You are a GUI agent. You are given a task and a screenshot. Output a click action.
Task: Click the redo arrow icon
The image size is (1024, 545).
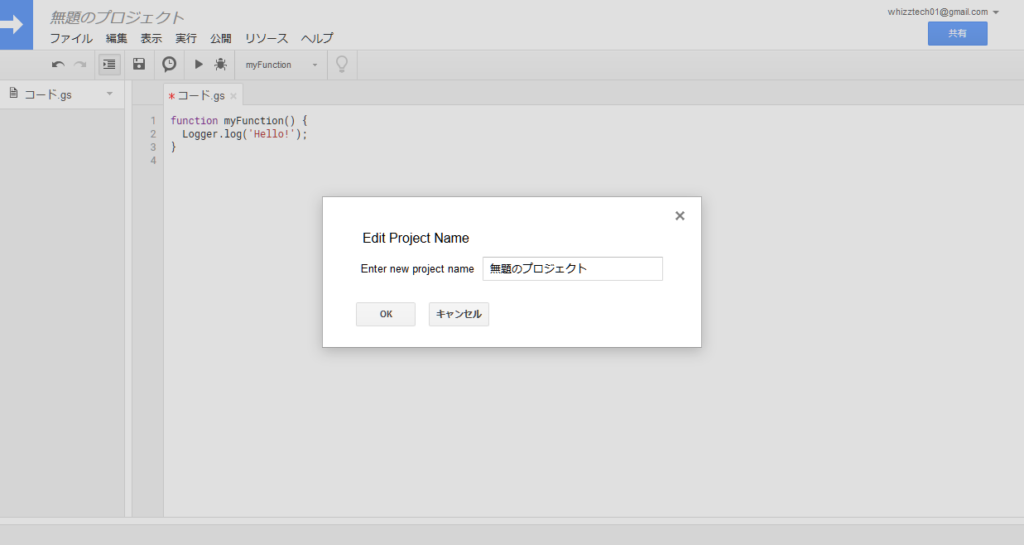click(80, 65)
